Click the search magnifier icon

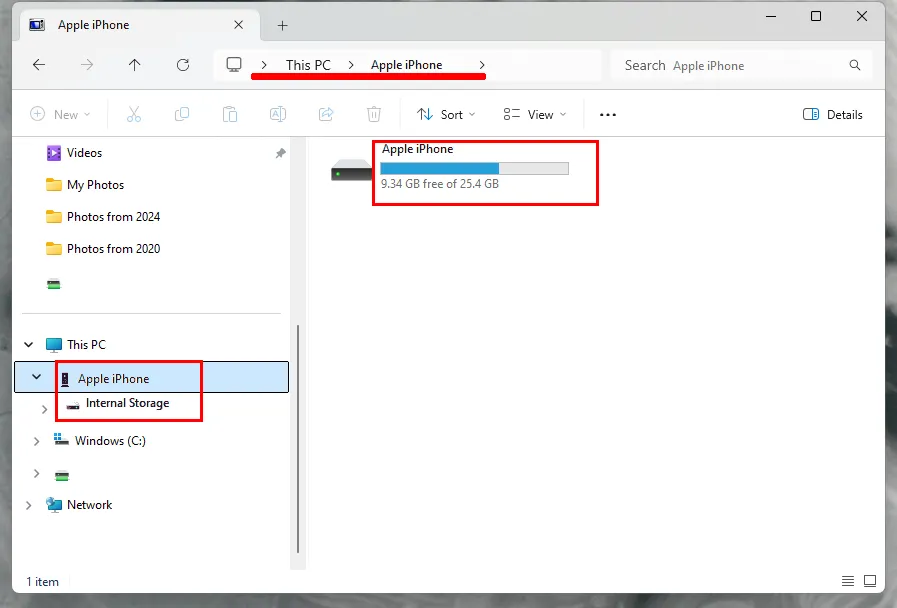pyautogui.click(x=855, y=65)
